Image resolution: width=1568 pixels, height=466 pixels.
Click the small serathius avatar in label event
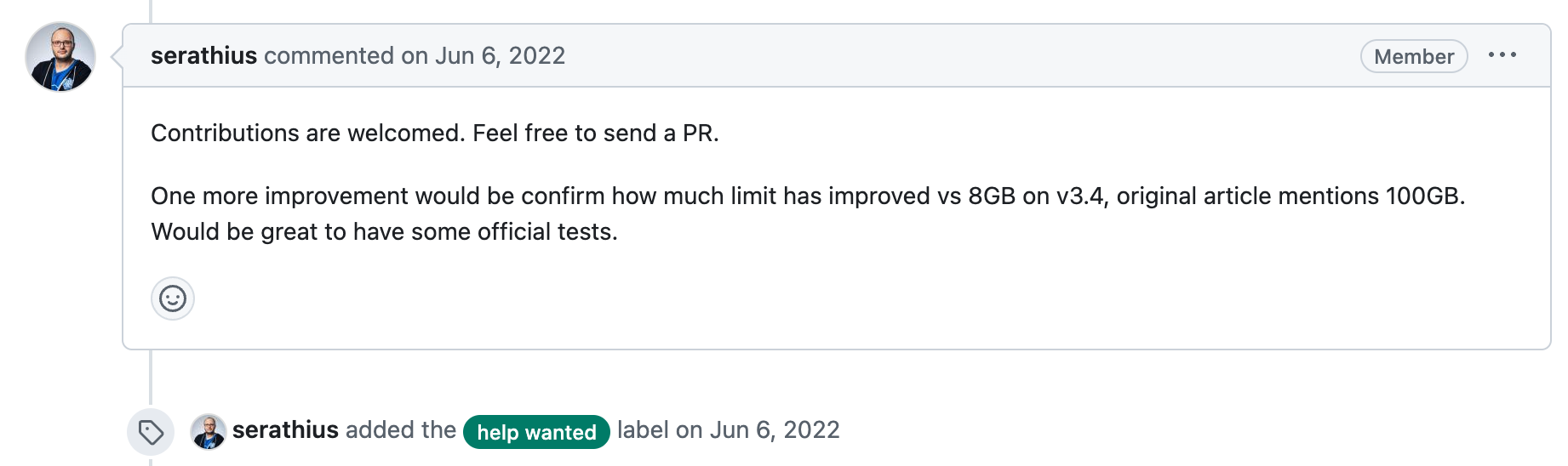tap(208, 431)
